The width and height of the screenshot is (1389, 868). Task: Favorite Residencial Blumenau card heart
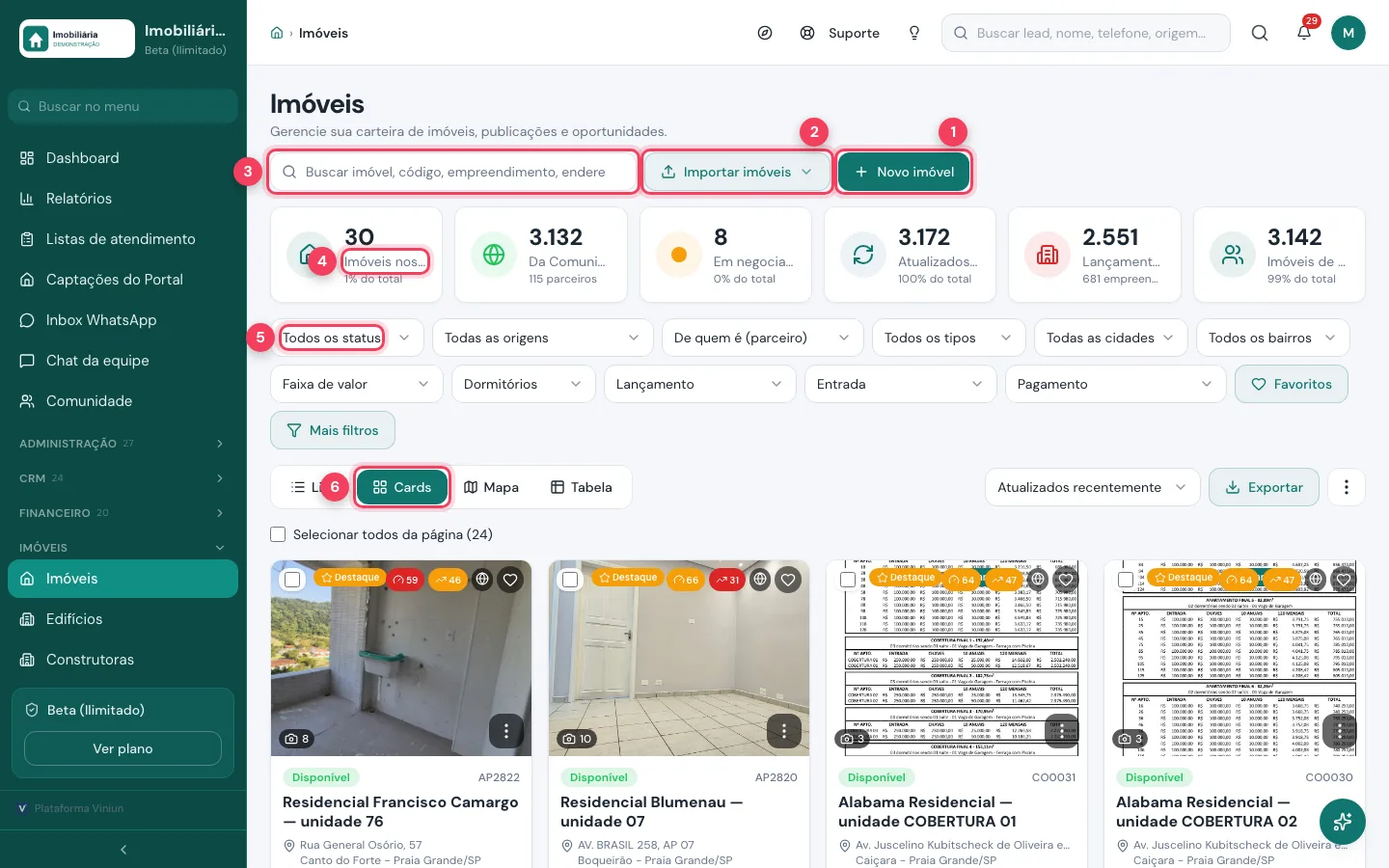pos(788,580)
